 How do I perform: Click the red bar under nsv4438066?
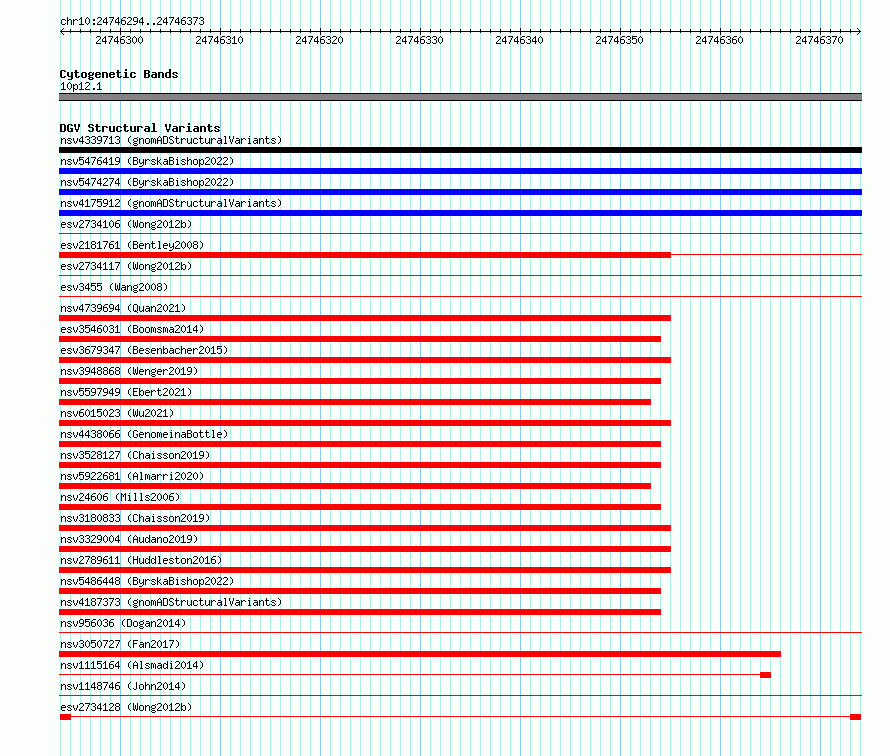click(x=360, y=444)
